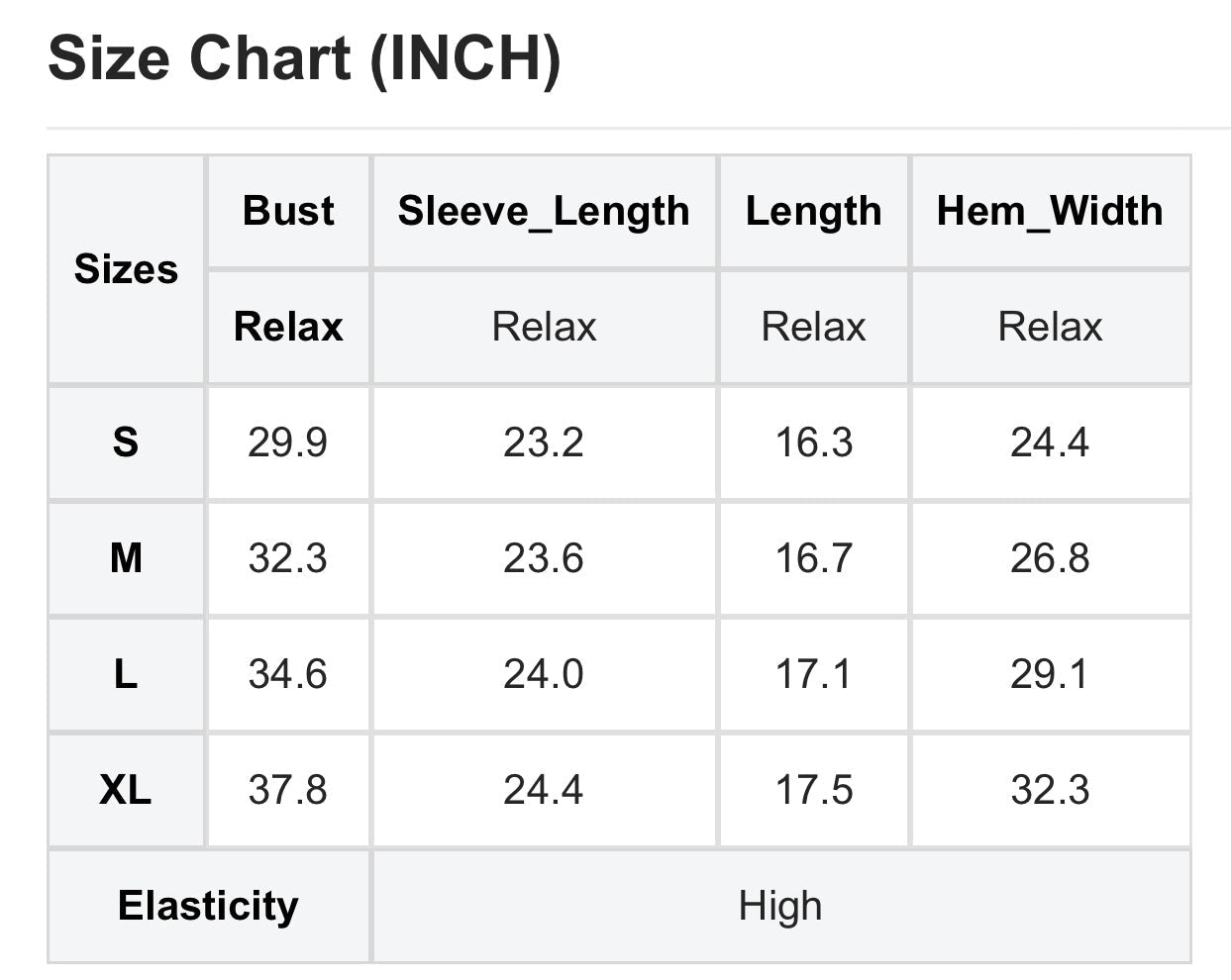Screen dimensions: 1231x980
Task: Click the 37.8 bust value for XL
Action: coord(287,790)
